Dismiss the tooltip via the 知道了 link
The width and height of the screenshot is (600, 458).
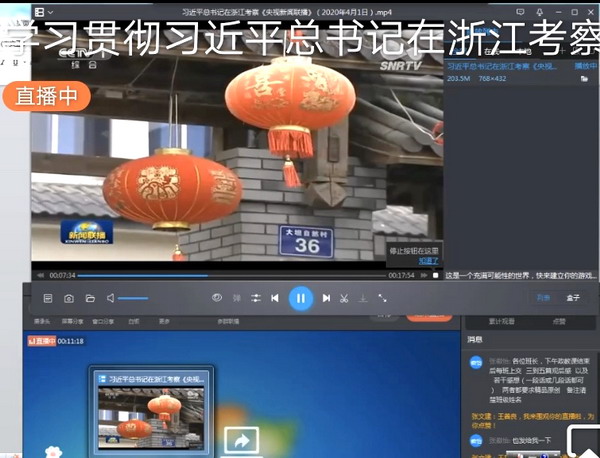(x=428, y=261)
